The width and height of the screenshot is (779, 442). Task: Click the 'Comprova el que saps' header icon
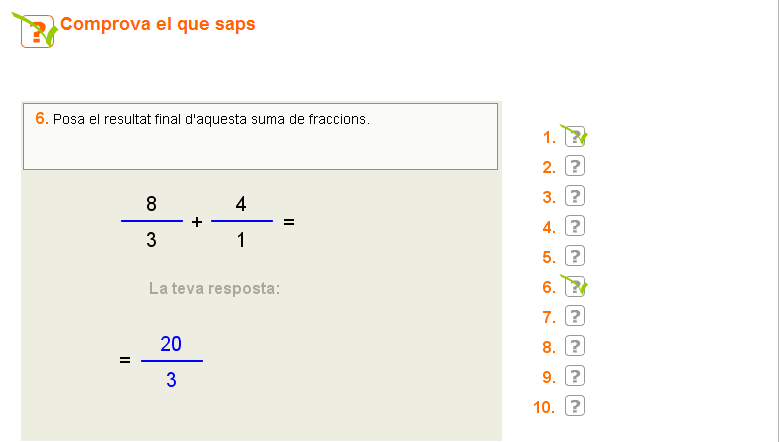pyautogui.click(x=38, y=30)
